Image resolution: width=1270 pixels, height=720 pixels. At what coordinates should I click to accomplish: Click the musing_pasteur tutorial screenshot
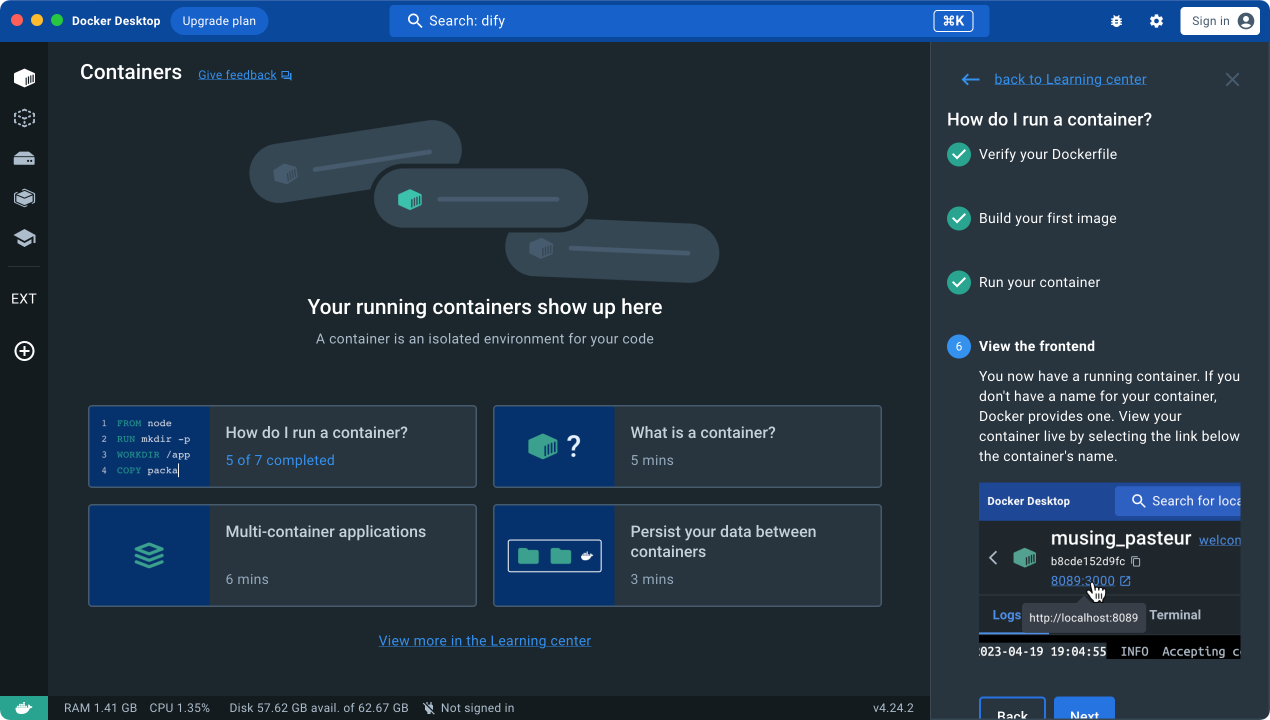coord(1109,572)
